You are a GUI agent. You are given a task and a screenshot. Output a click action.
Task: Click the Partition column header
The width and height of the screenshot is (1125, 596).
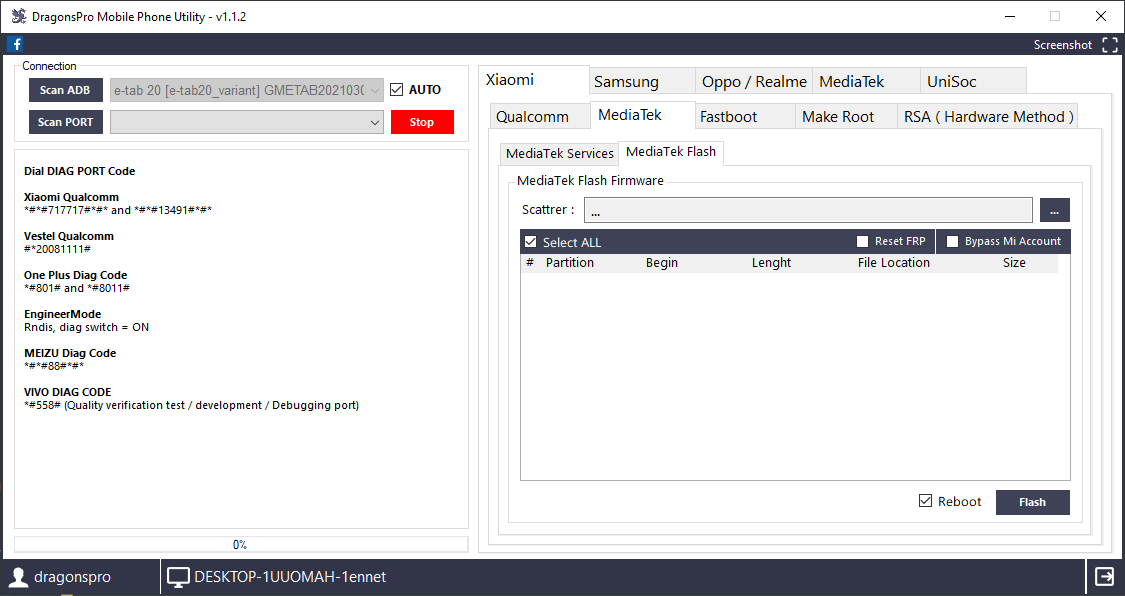coord(570,262)
